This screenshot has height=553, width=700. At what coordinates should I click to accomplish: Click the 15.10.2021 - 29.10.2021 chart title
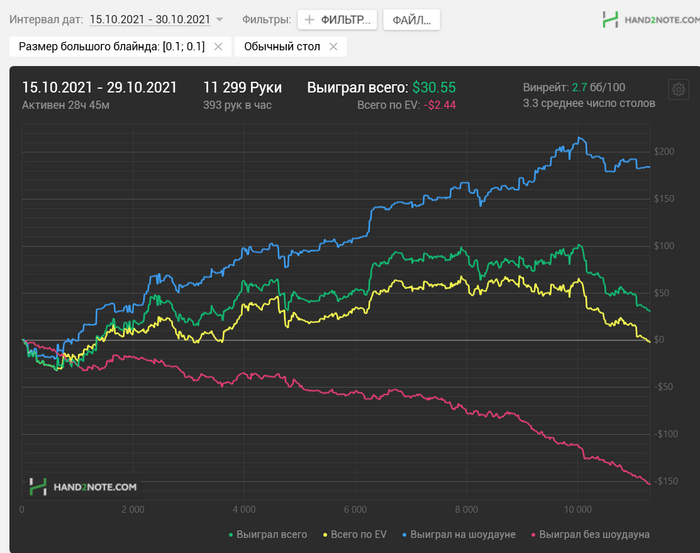[100, 87]
